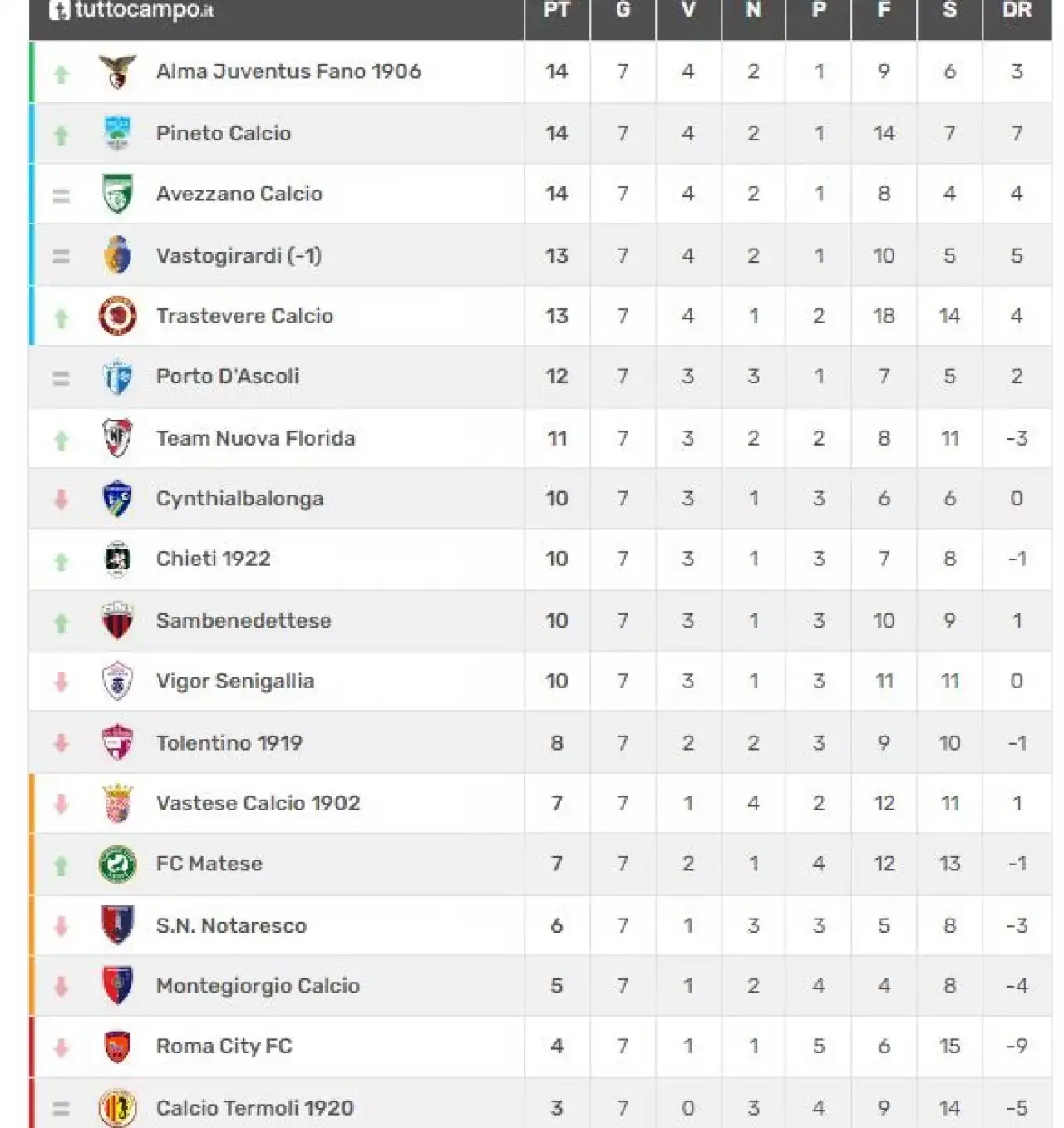Click the Chieti 1922 black crest
Screen dimensions: 1064x1128
[x=117, y=559]
